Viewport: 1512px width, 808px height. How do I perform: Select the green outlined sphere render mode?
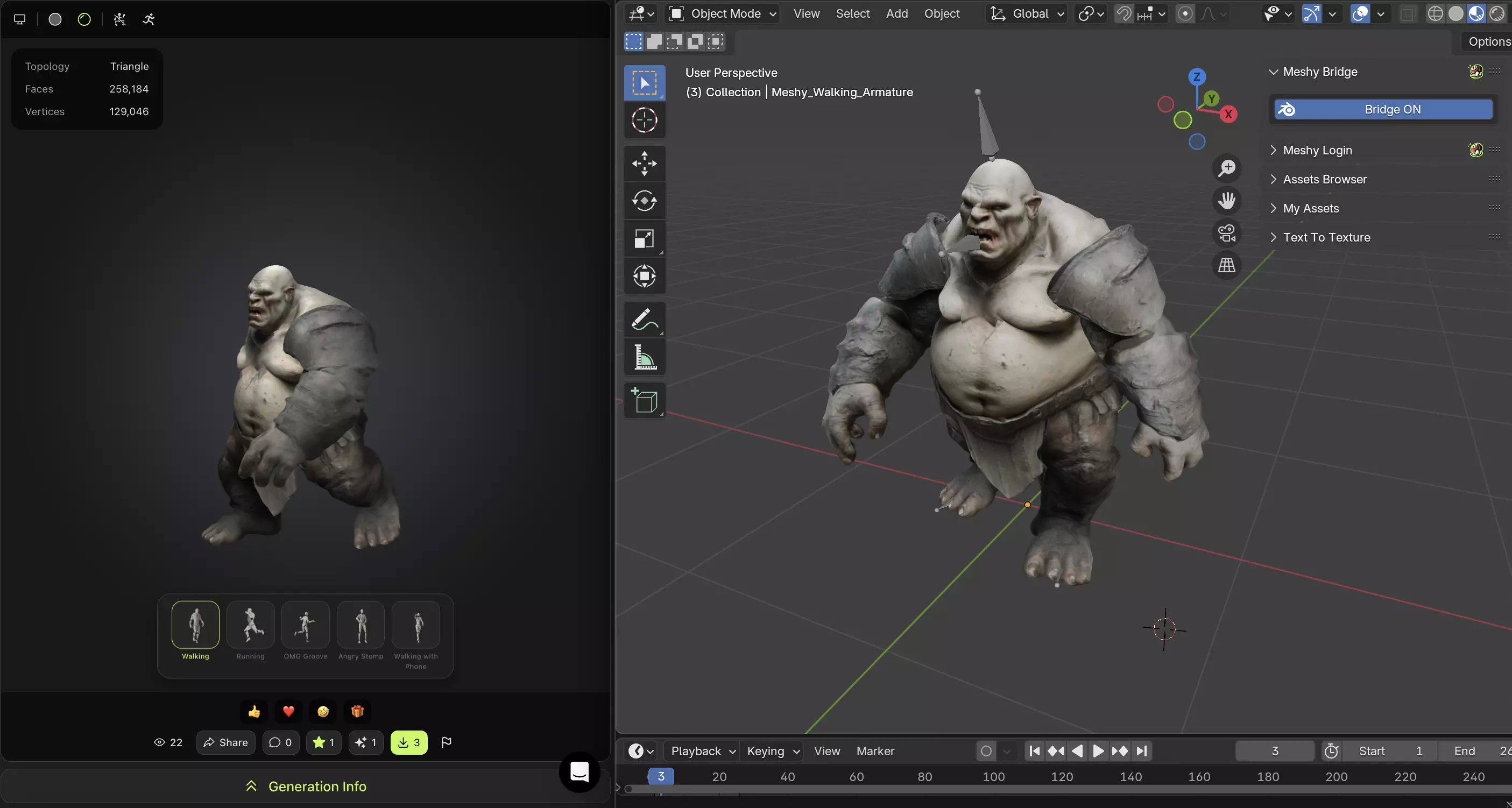[84, 19]
